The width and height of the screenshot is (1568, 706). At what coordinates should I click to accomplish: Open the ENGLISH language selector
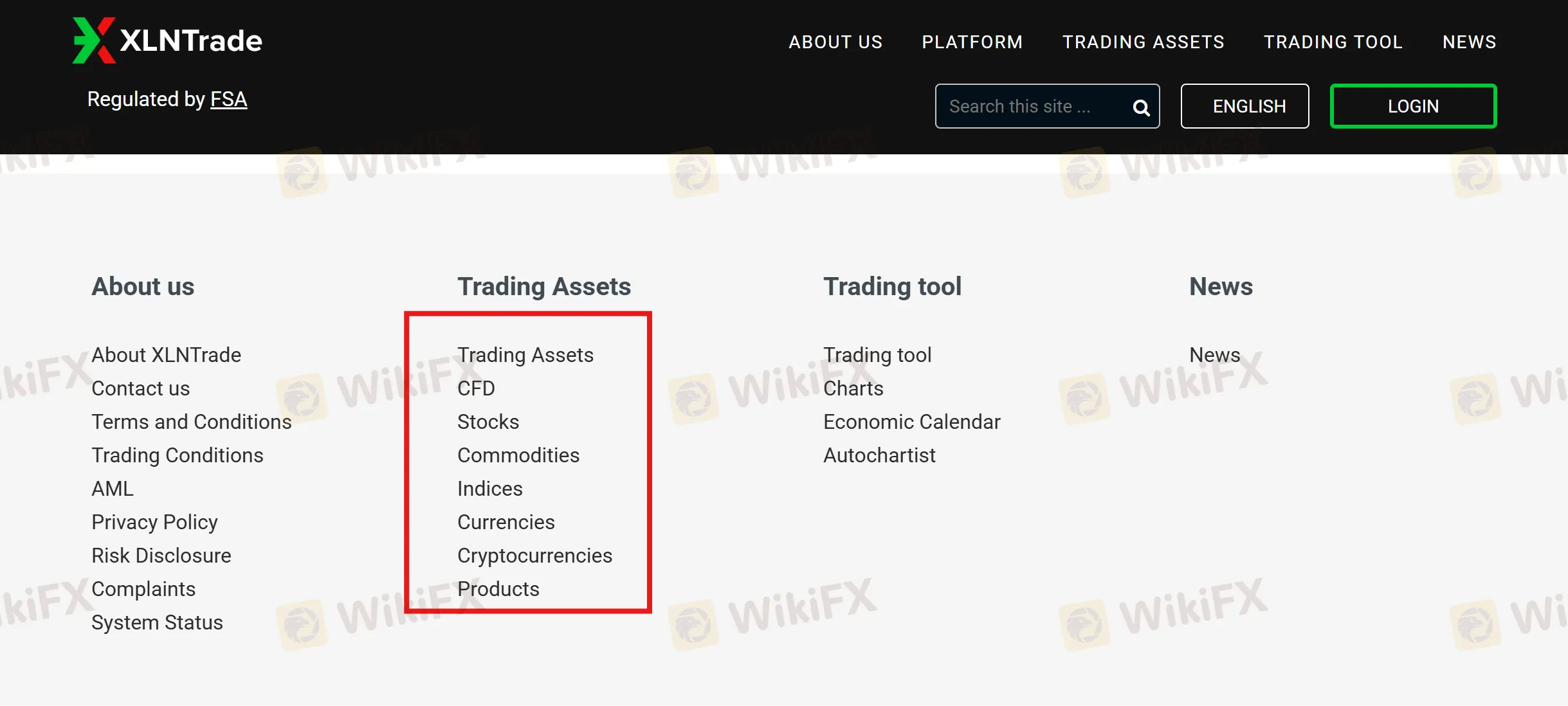pyautogui.click(x=1244, y=106)
